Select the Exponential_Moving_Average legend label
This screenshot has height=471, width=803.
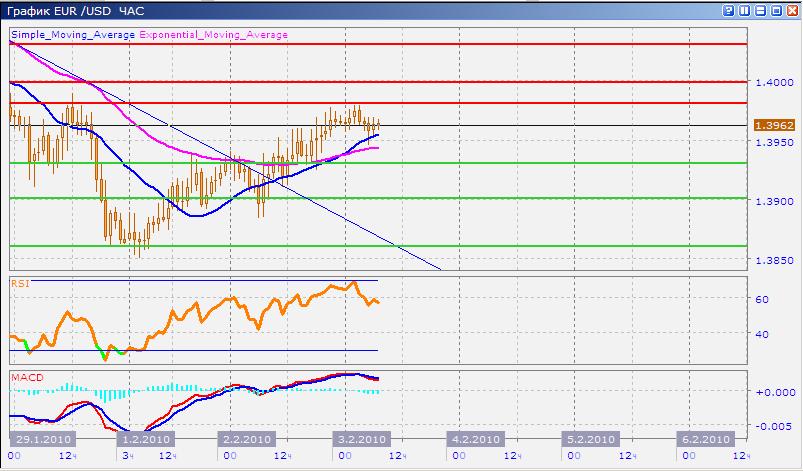coord(214,35)
